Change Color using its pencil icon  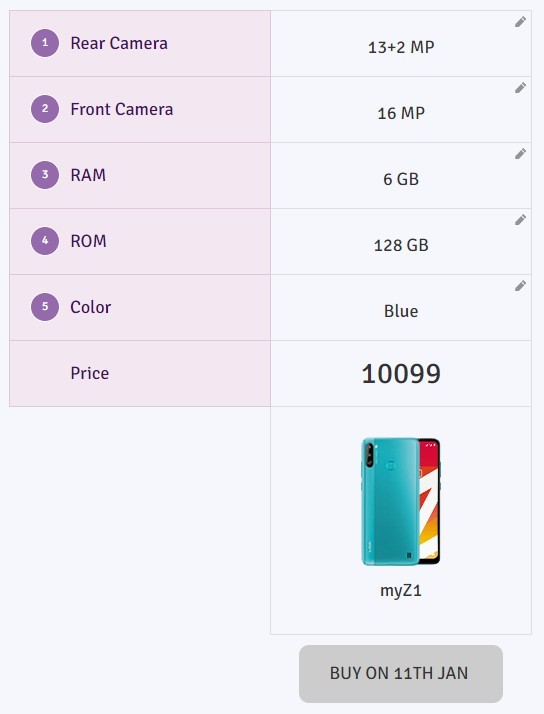point(520,286)
